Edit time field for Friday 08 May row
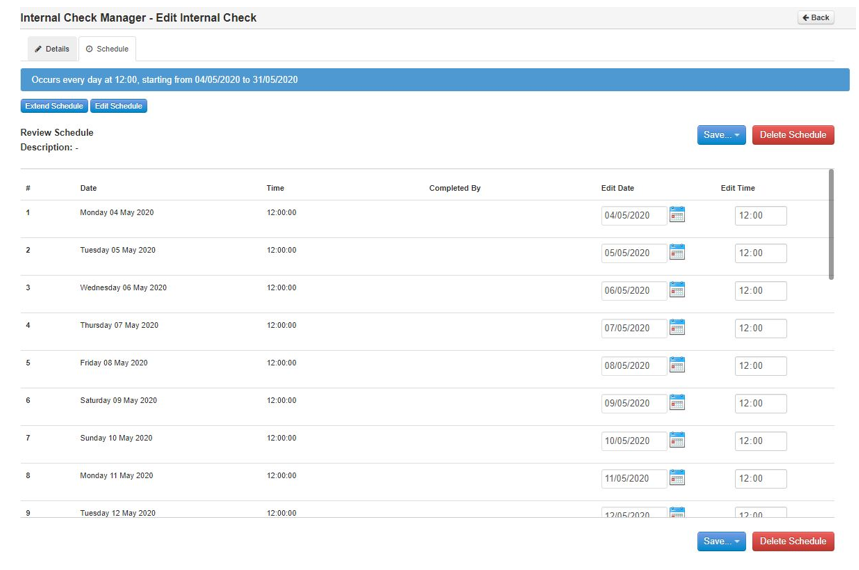This screenshot has height=570, width=859. (760, 366)
